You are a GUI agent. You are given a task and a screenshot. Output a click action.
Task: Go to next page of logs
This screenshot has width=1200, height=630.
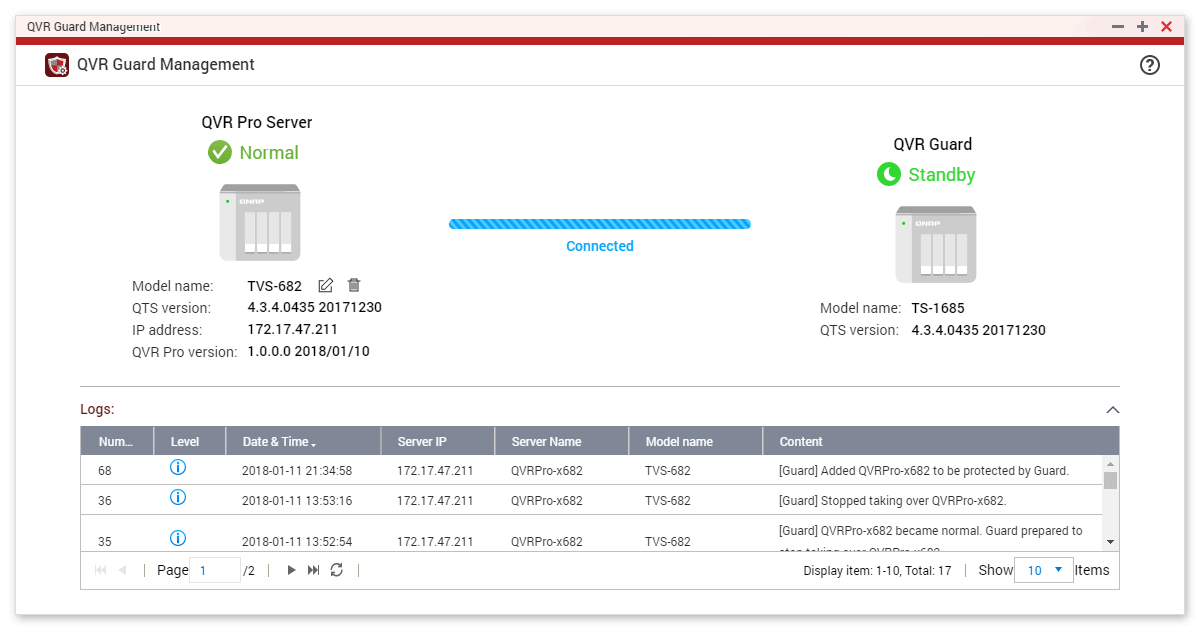click(x=291, y=570)
